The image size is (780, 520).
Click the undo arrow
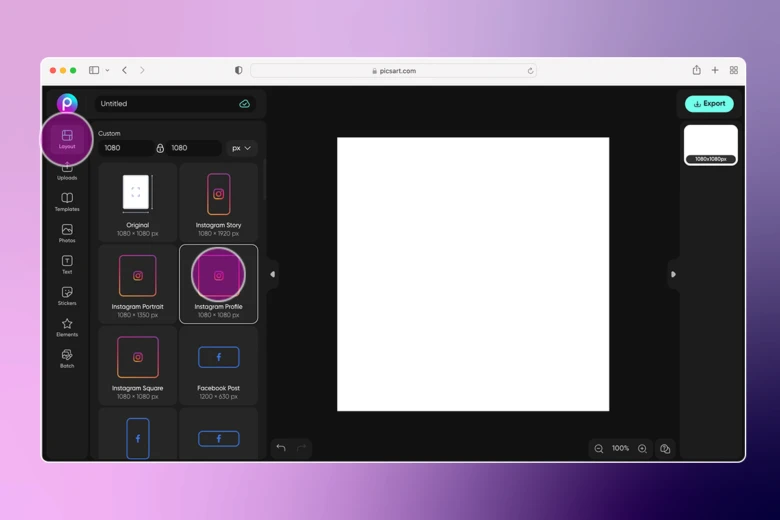(281, 448)
